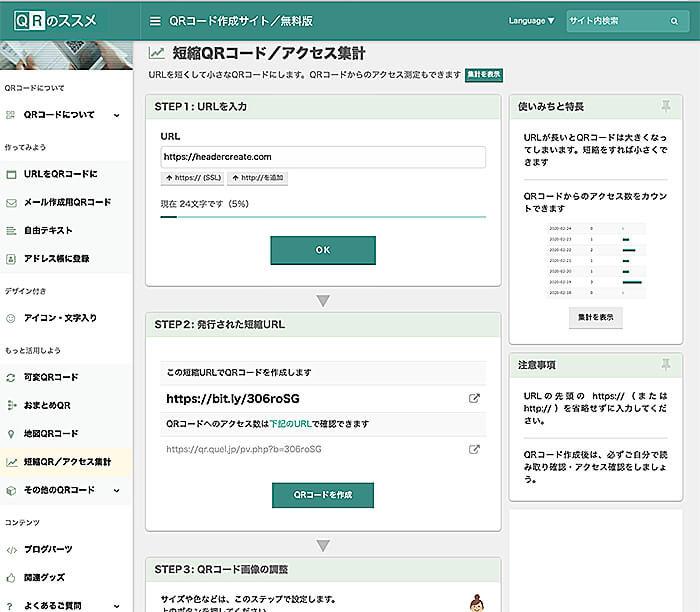Click the pin icon on 使いみちと特長 panel
The width and height of the screenshot is (700, 612).
pyautogui.click(x=666, y=106)
